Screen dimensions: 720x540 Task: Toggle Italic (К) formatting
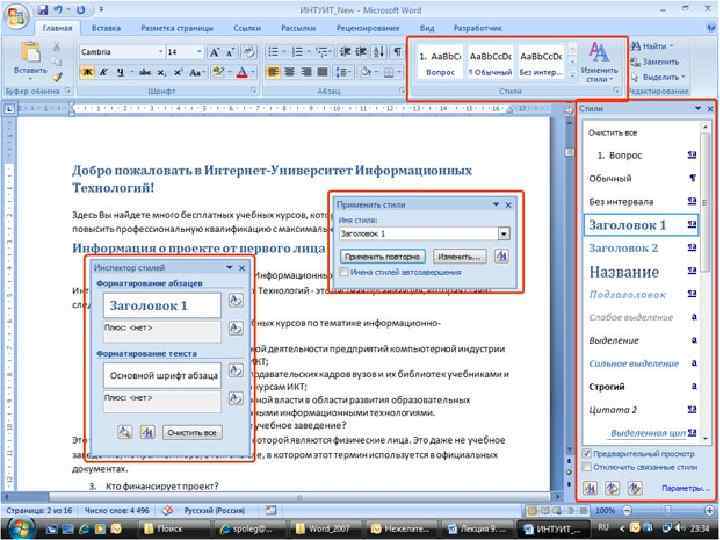tap(103, 72)
